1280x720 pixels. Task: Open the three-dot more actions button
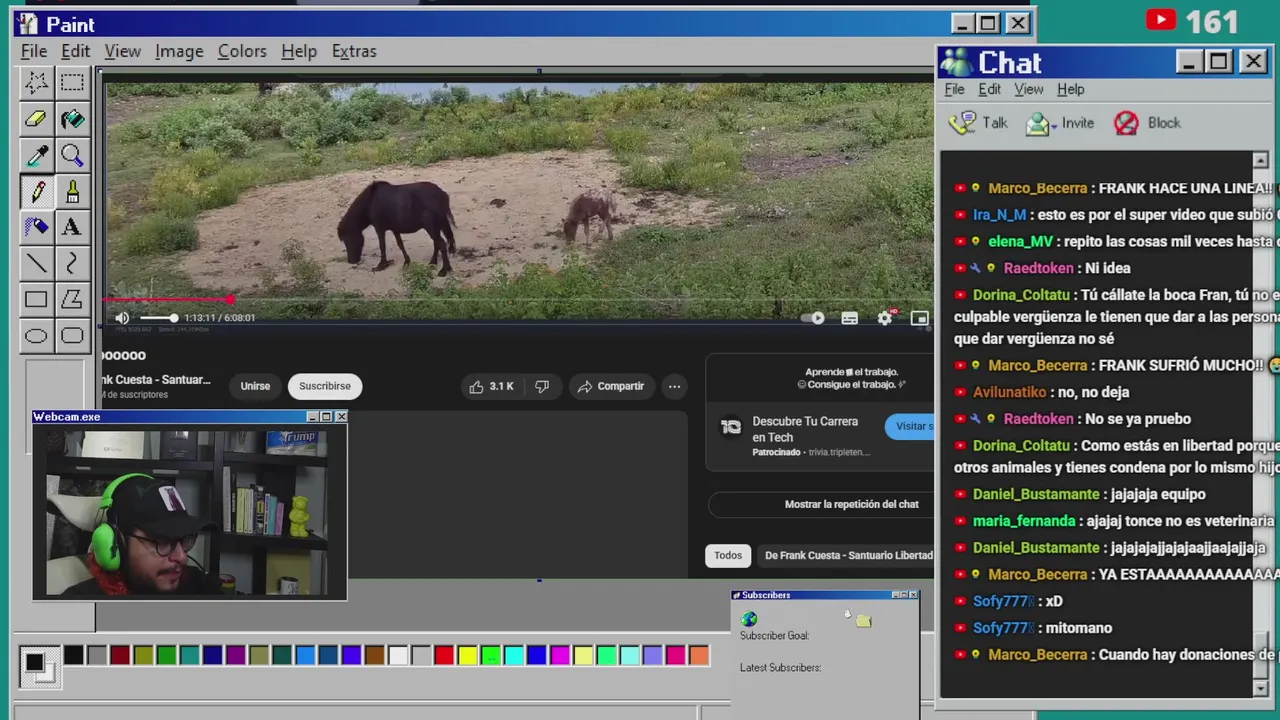coord(674,386)
